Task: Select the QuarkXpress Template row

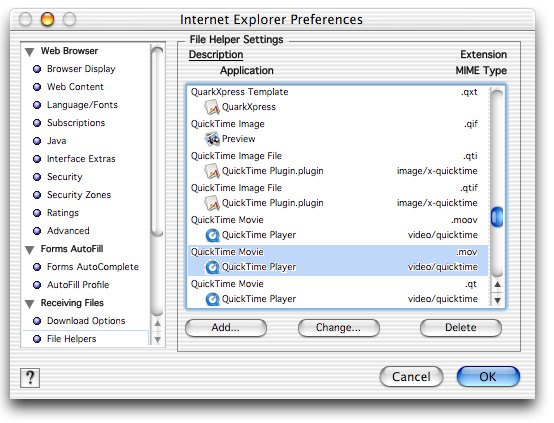Action: (338, 100)
